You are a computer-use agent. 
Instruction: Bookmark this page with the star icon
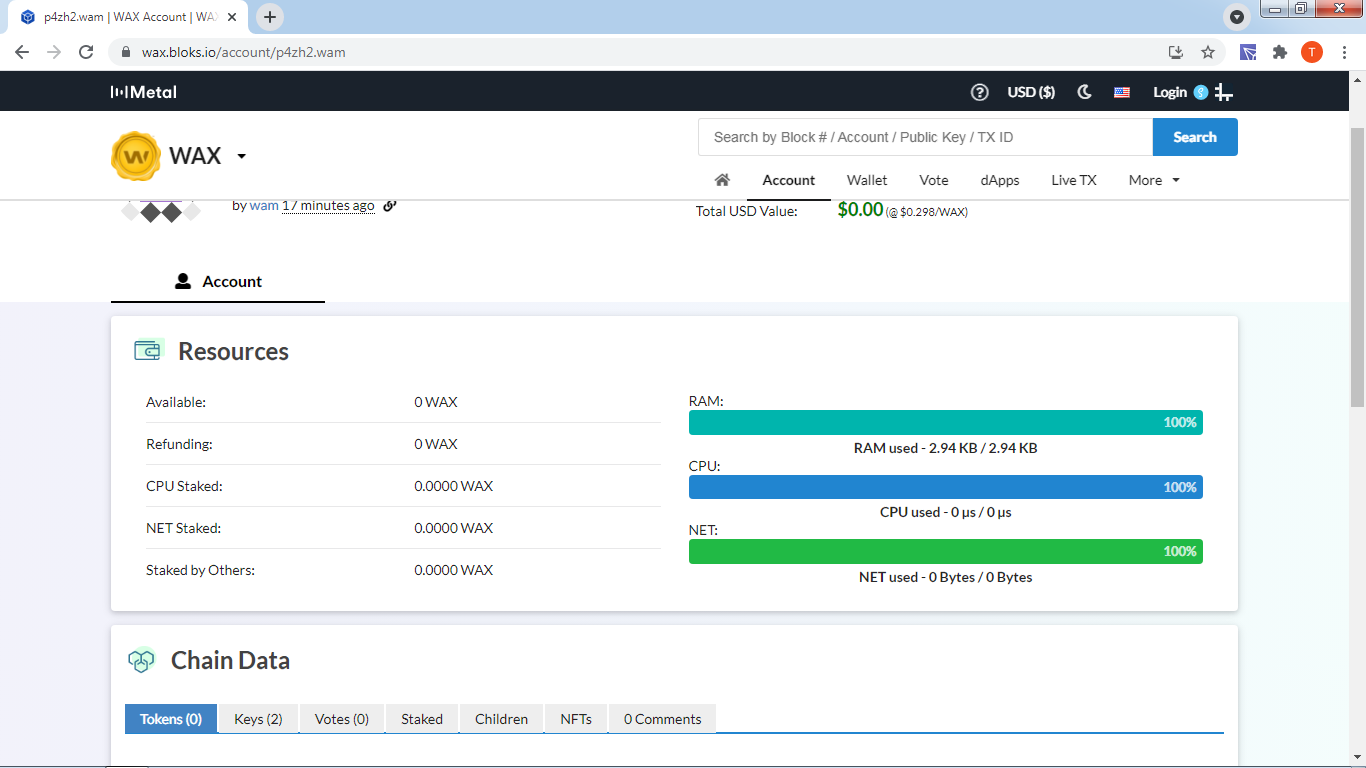pyautogui.click(x=1208, y=52)
